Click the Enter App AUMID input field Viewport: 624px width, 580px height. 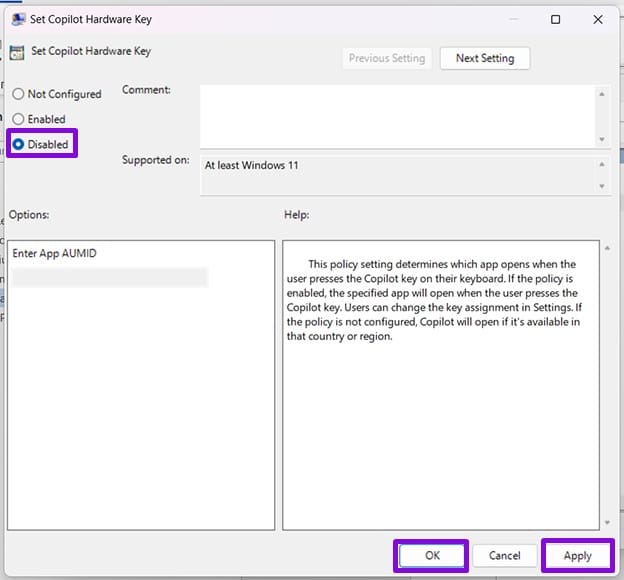[x=110, y=277]
